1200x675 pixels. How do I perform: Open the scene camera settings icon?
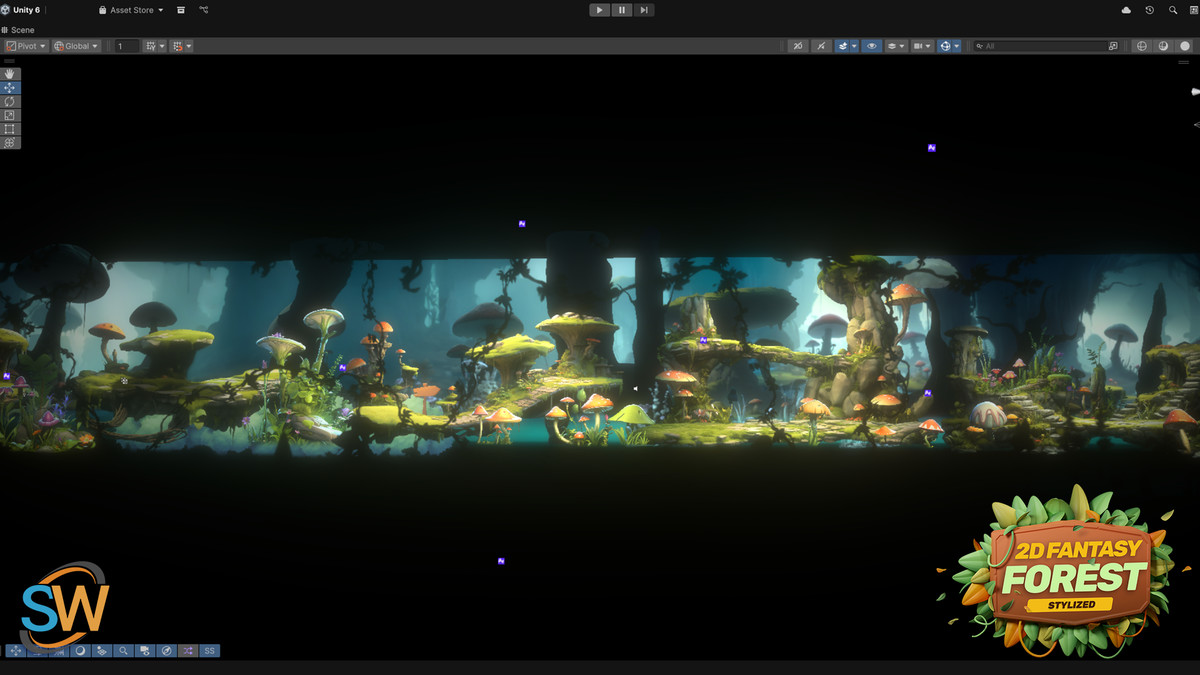(x=917, y=45)
